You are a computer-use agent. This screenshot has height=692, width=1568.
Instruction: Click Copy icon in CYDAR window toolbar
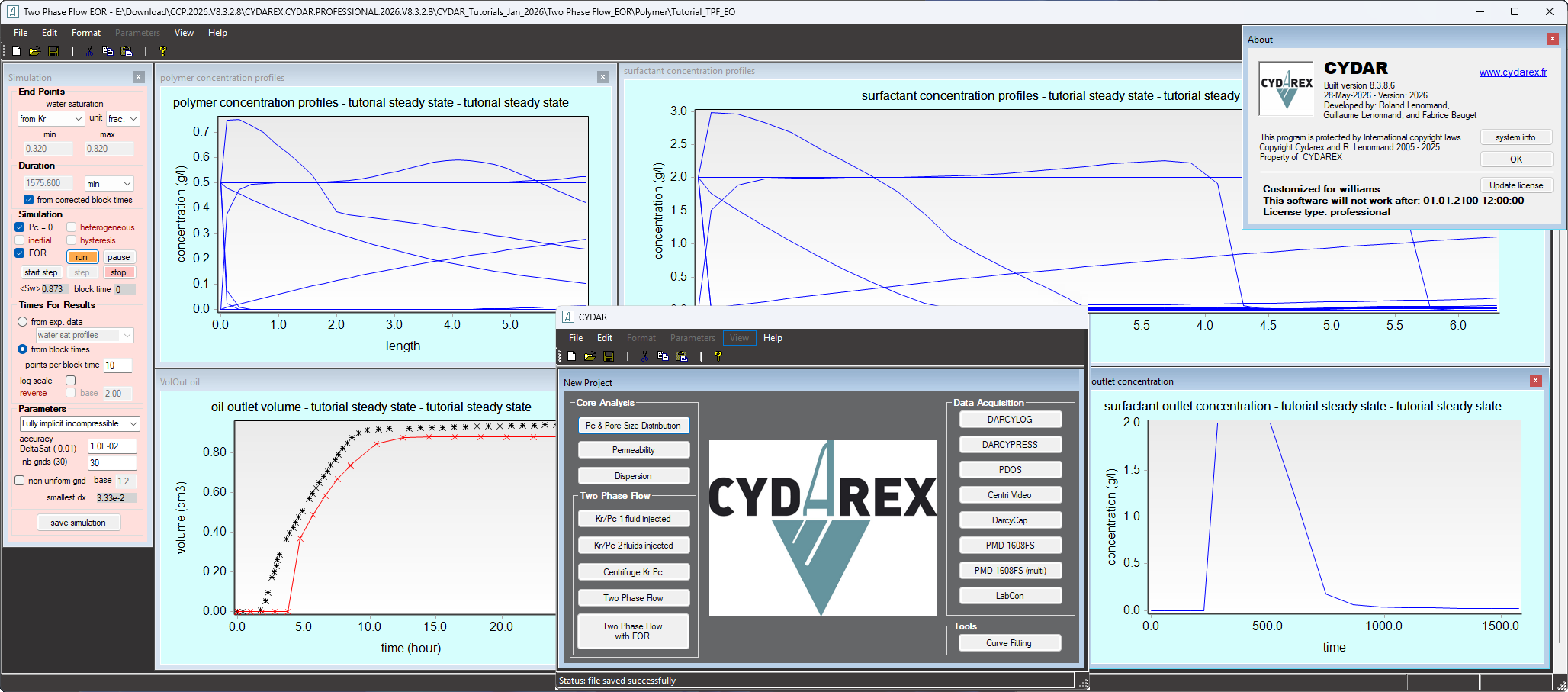click(x=663, y=356)
